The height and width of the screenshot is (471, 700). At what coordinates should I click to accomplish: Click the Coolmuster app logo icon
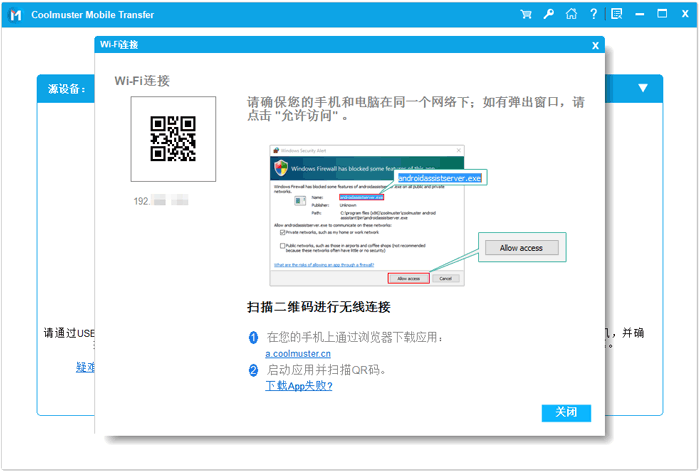coord(16,14)
